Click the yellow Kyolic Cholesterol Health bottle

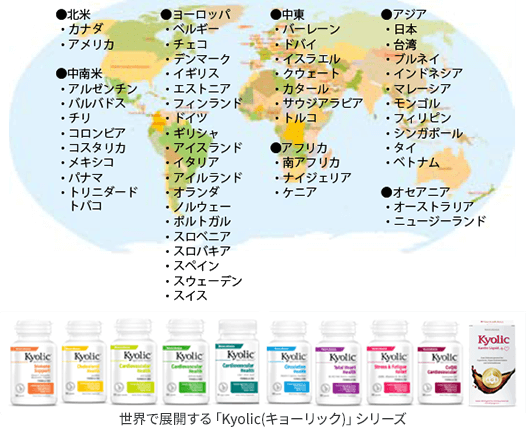tap(84, 362)
